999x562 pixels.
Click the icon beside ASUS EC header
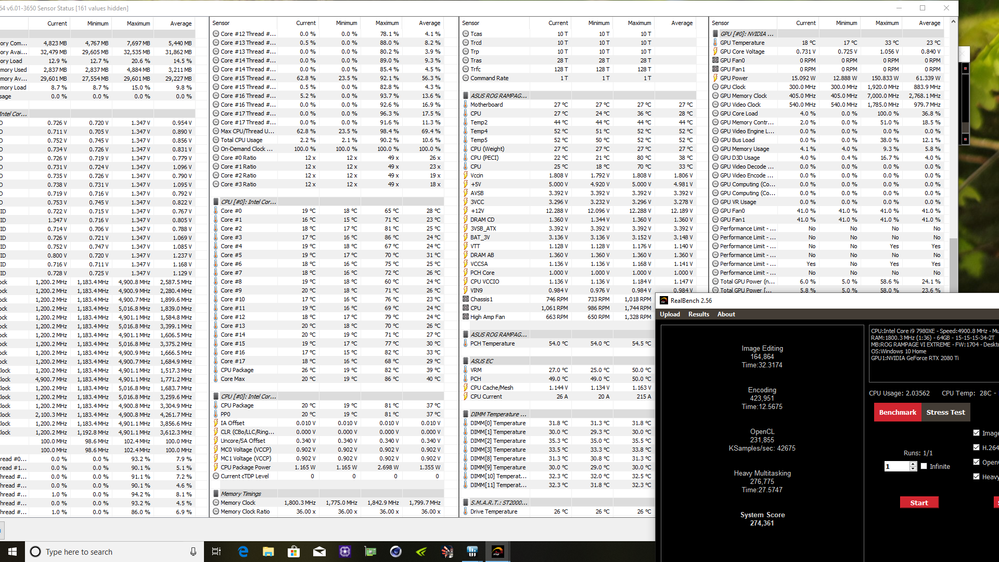coord(466,361)
